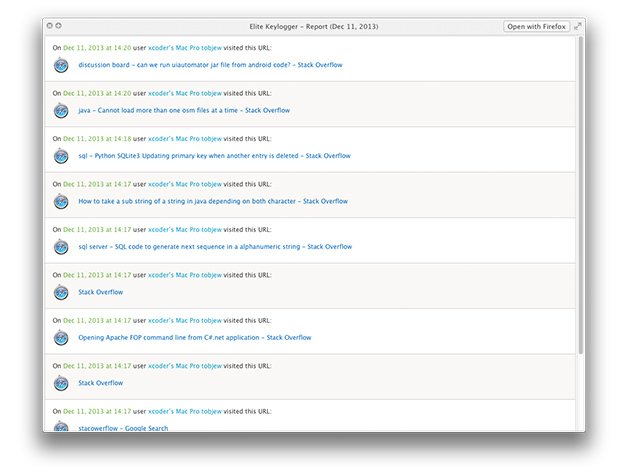
Task: Click title text 'Elite Keylogger - Report (Dec 11, 2013)'
Action: 314,27
